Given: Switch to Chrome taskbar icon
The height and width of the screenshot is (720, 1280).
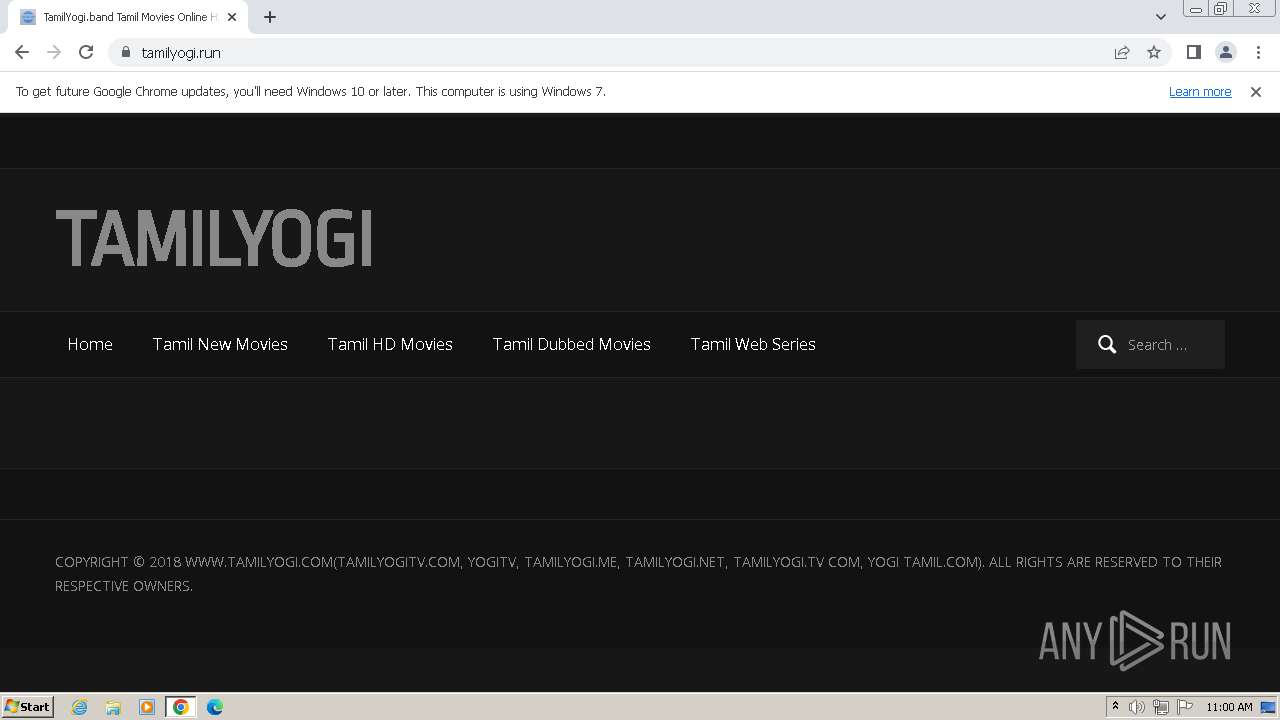Looking at the screenshot, I should pyautogui.click(x=180, y=707).
